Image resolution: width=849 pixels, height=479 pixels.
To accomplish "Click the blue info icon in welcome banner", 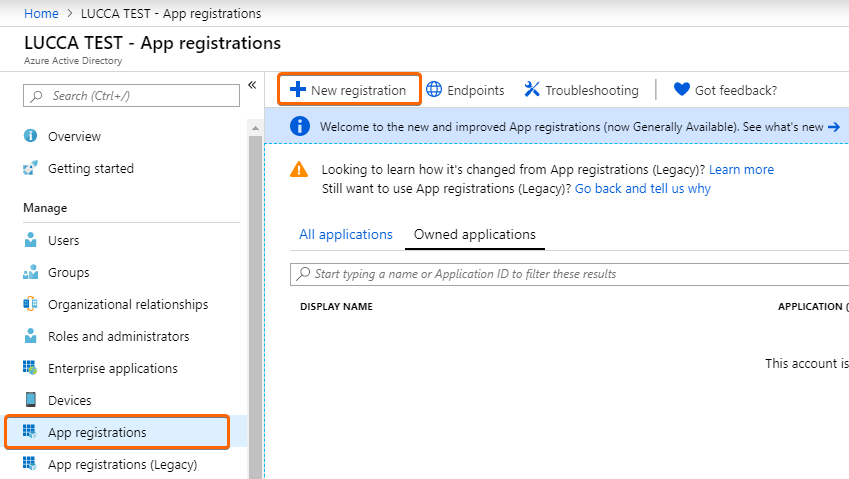I will [300, 126].
